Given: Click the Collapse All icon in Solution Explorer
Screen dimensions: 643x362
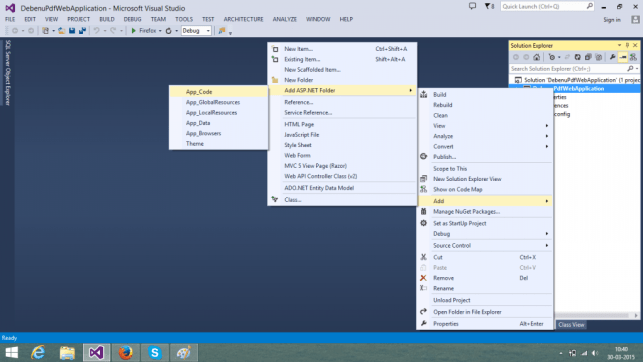Looking at the screenshot, I should 588,57.
